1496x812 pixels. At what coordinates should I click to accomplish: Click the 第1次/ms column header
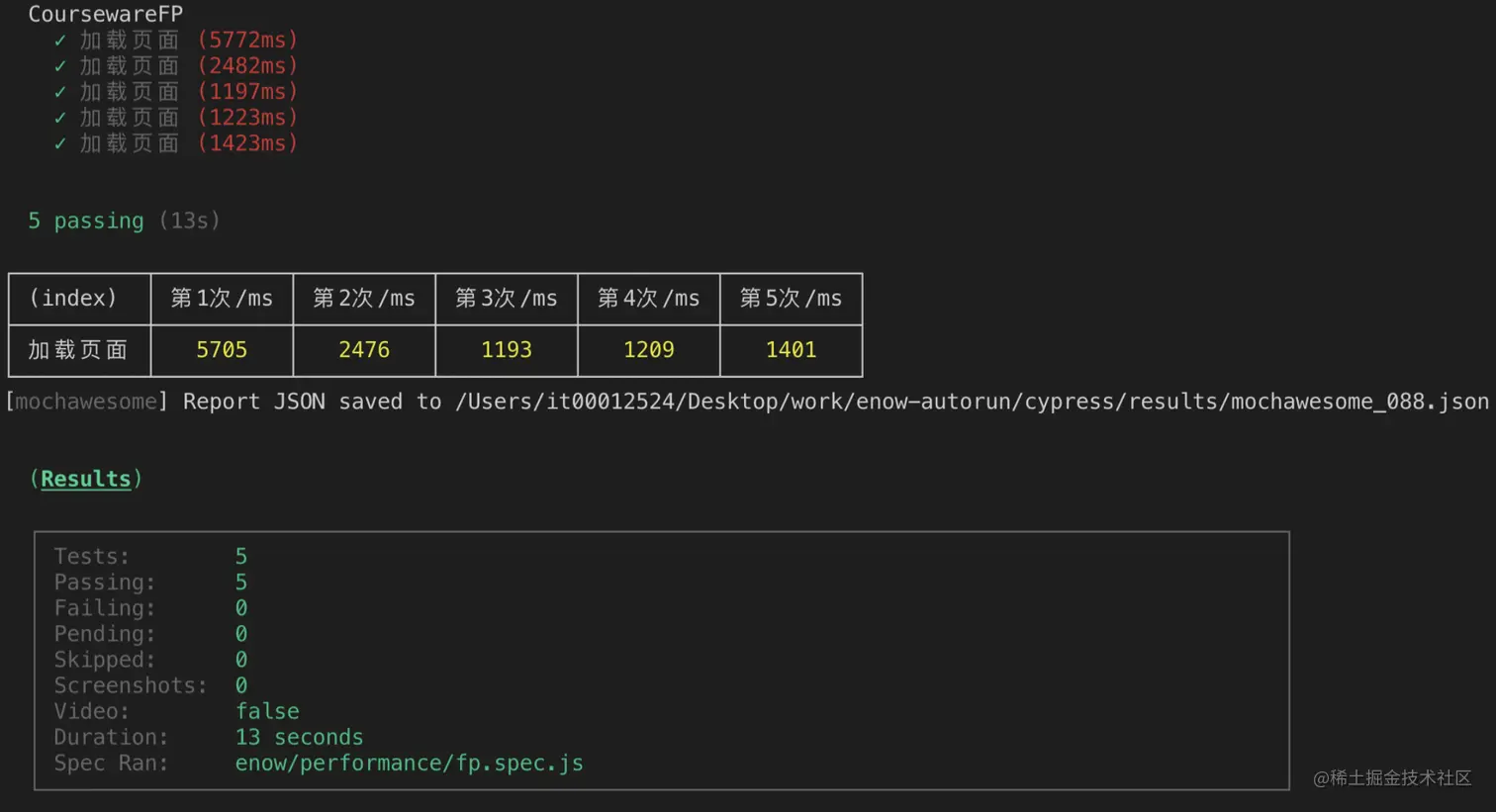click(222, 298)
